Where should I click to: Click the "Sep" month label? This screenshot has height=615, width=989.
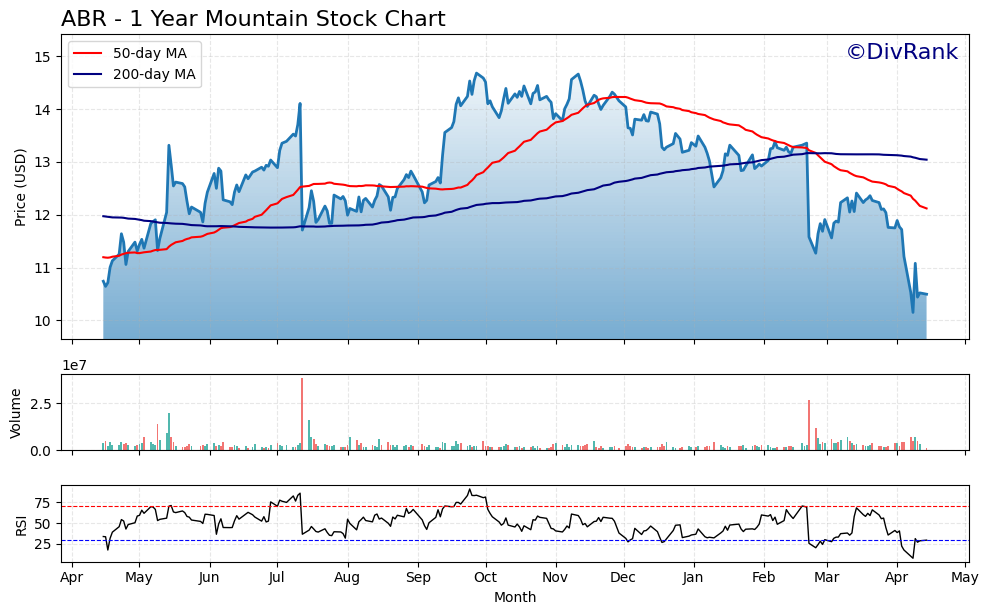click(418, 578)
